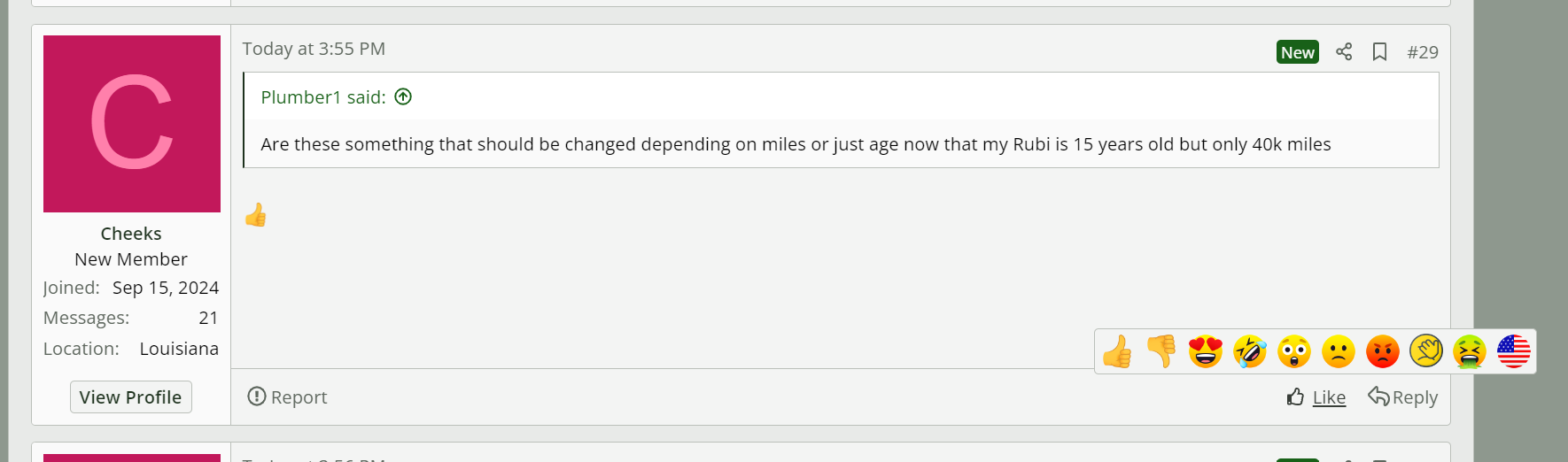1568x462 pixels.
Task: Open the pink C avatar thumbnail
Action: [132, 124]
